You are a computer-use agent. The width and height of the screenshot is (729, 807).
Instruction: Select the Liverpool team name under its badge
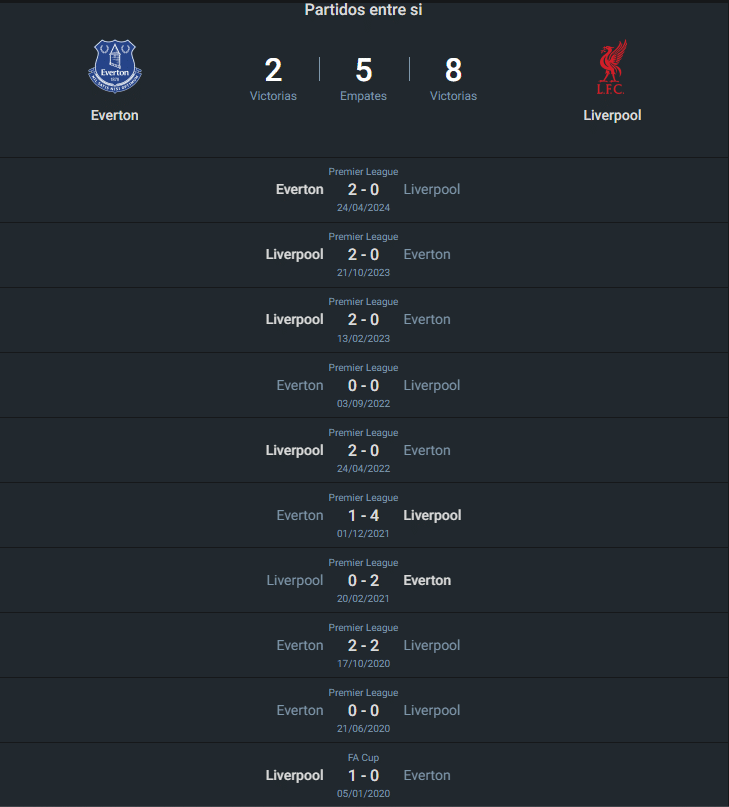point(612,115)
